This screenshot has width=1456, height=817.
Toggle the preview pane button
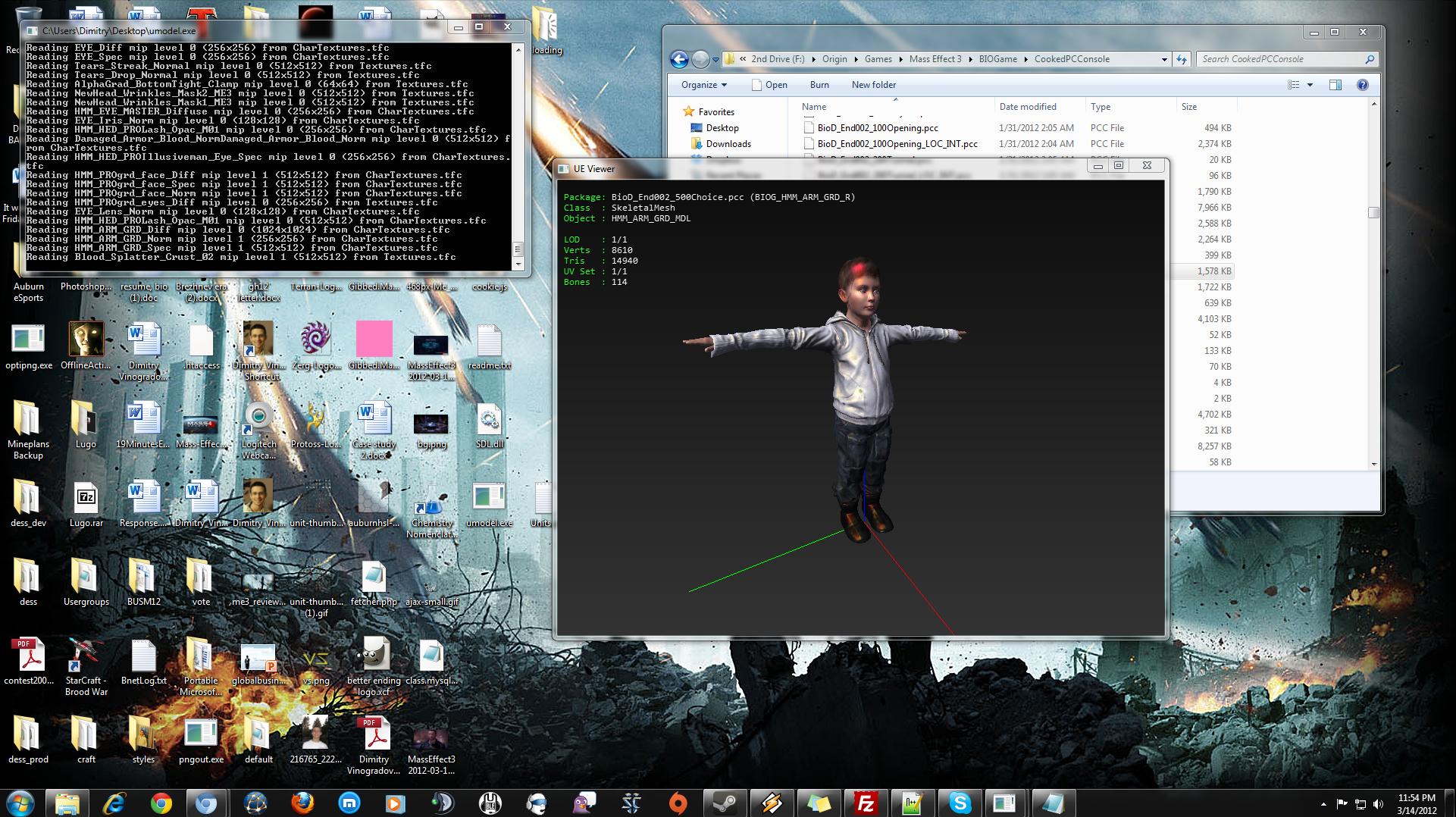click(1335, 85)
